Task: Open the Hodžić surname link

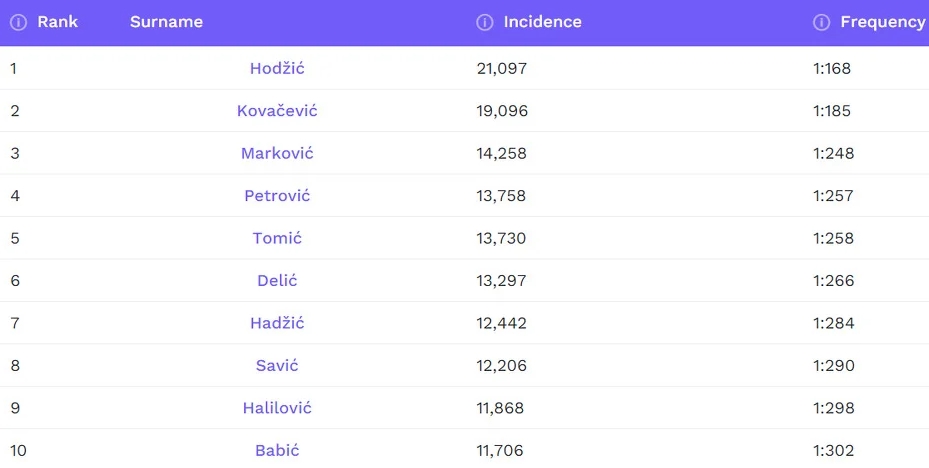Action: pos(277,69)
